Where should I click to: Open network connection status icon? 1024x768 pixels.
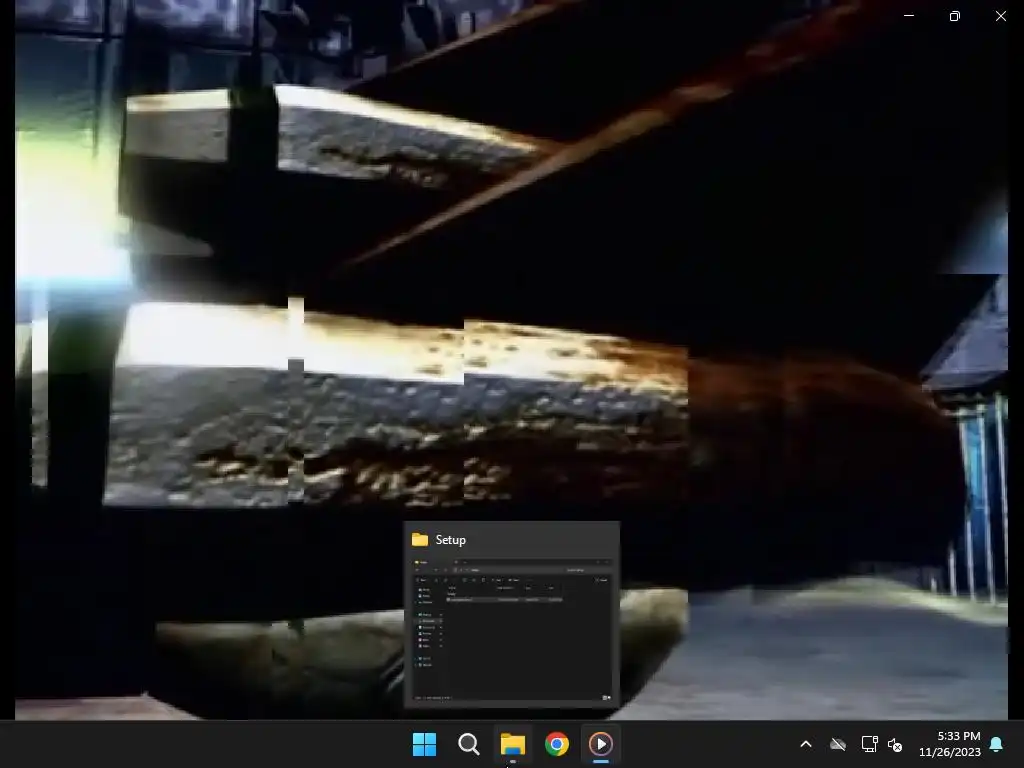point(869,744)
